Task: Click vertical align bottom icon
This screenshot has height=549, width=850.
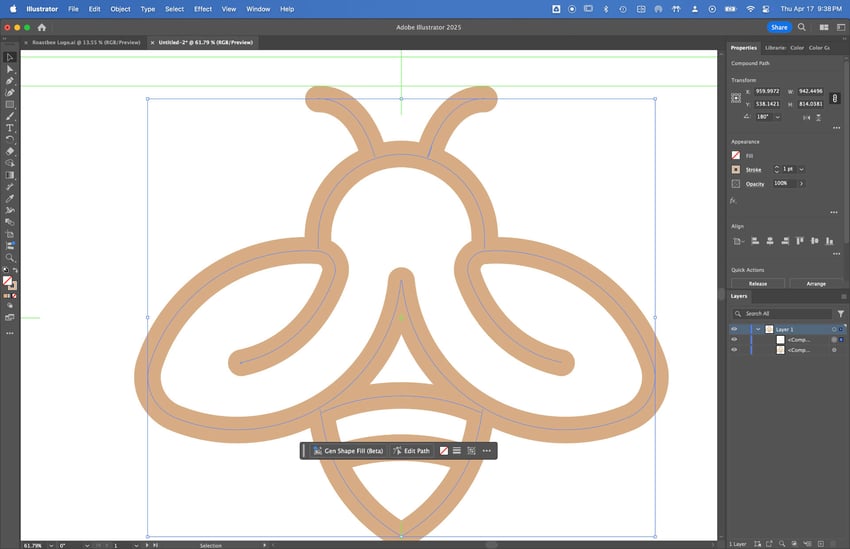Action: tap(829, 241)
